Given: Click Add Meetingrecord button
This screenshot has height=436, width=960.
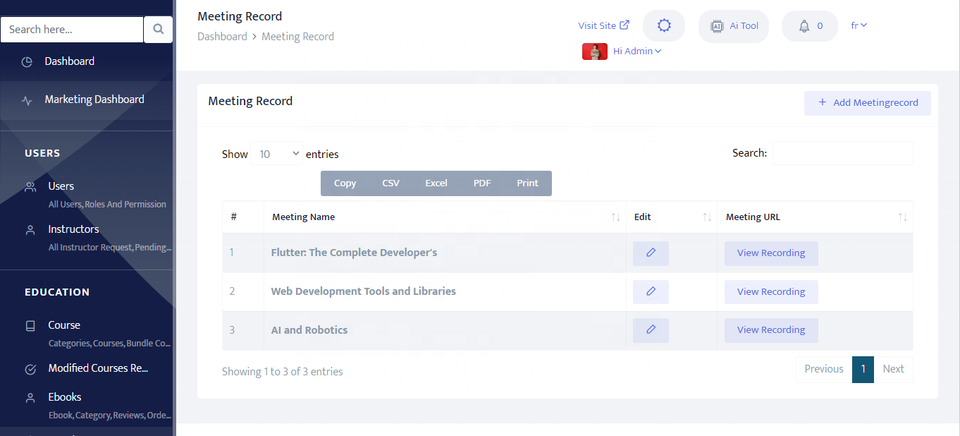Looking at the screenshot, I should click(x=867, y=103).
